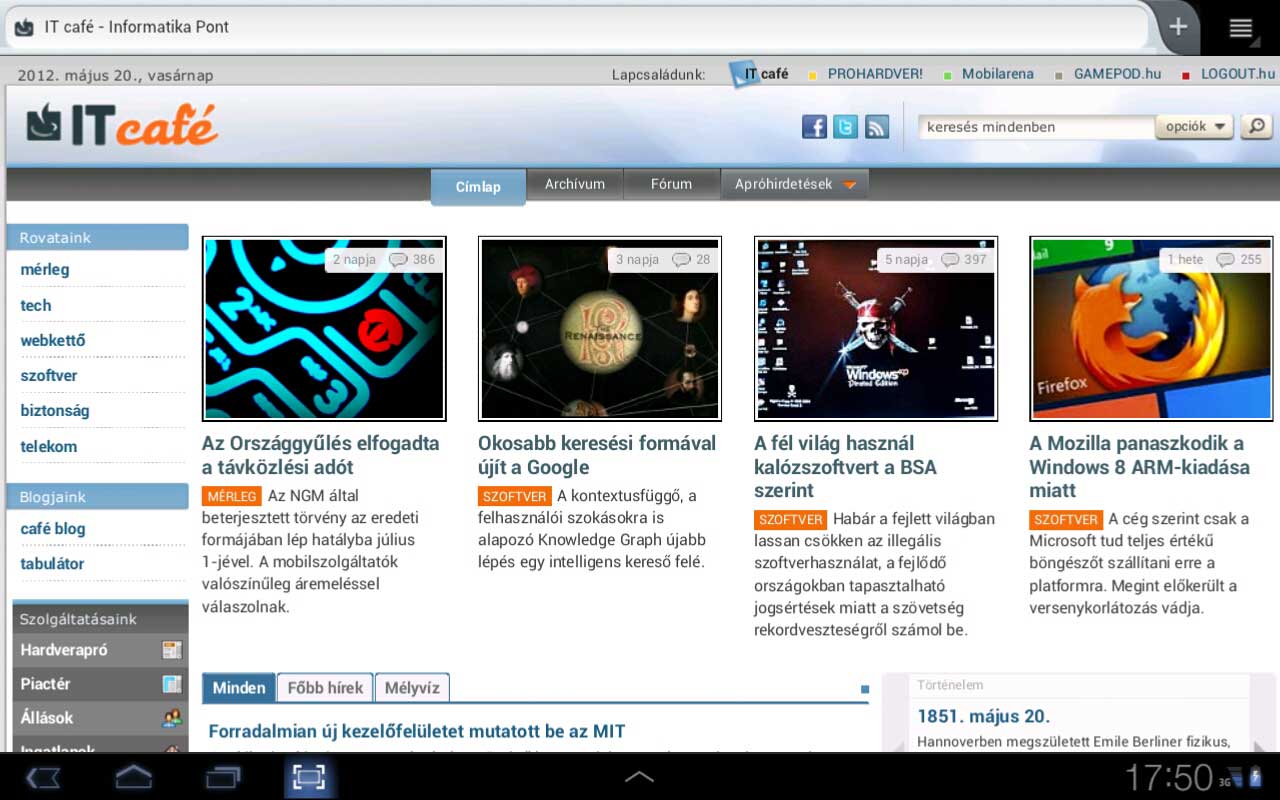Open 'Forradalmian új kezelőfelületet' headline
Viewport: 1280px width, 800px height.
(x=417, y=732)
